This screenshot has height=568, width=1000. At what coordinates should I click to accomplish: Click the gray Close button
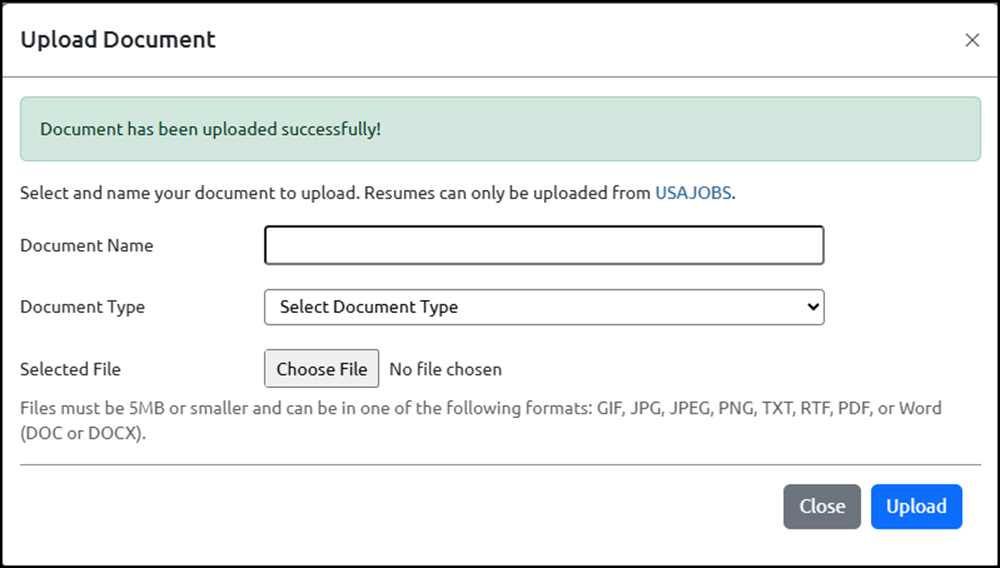822,506
